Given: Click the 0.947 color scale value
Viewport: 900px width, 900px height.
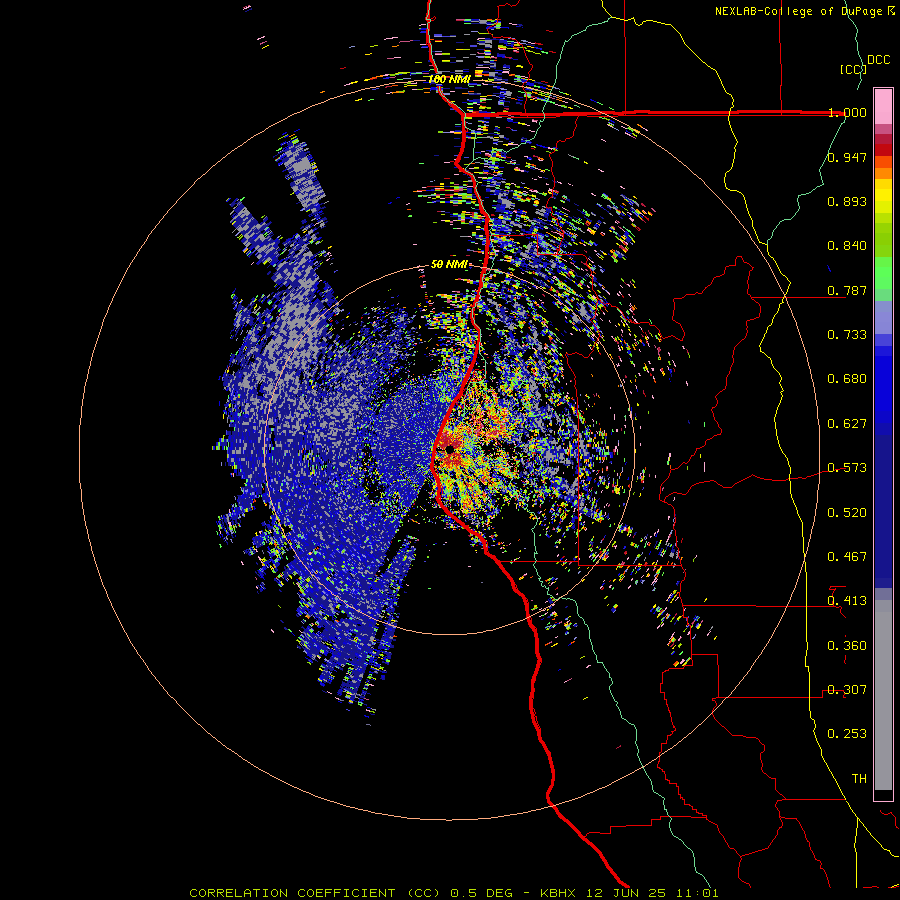Looking at the screenshot, I should (847, 157).
